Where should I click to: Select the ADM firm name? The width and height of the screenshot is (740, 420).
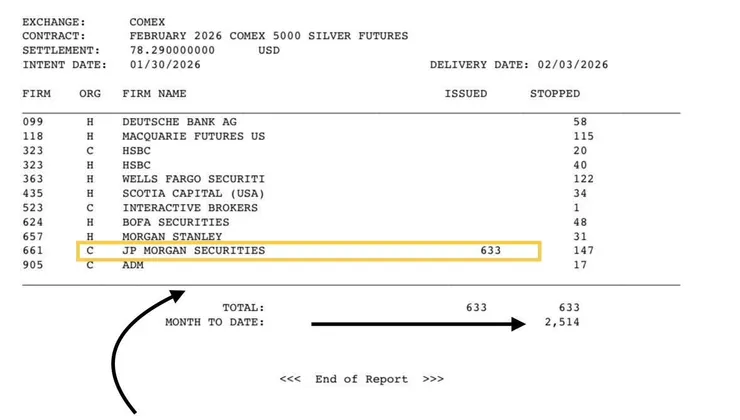(133, 265)
